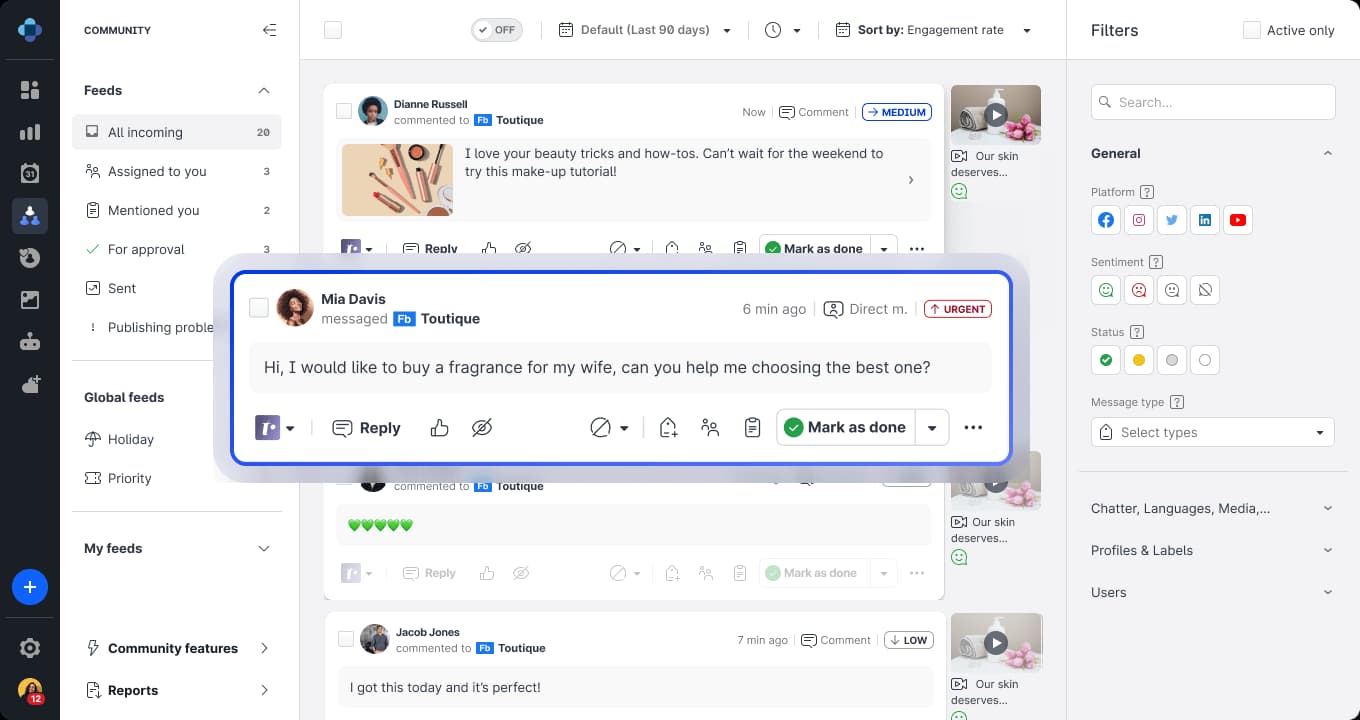Check the checkbox on Dianne Russell's post
This screenshot has width=1360, height=720.
(344, 112)
